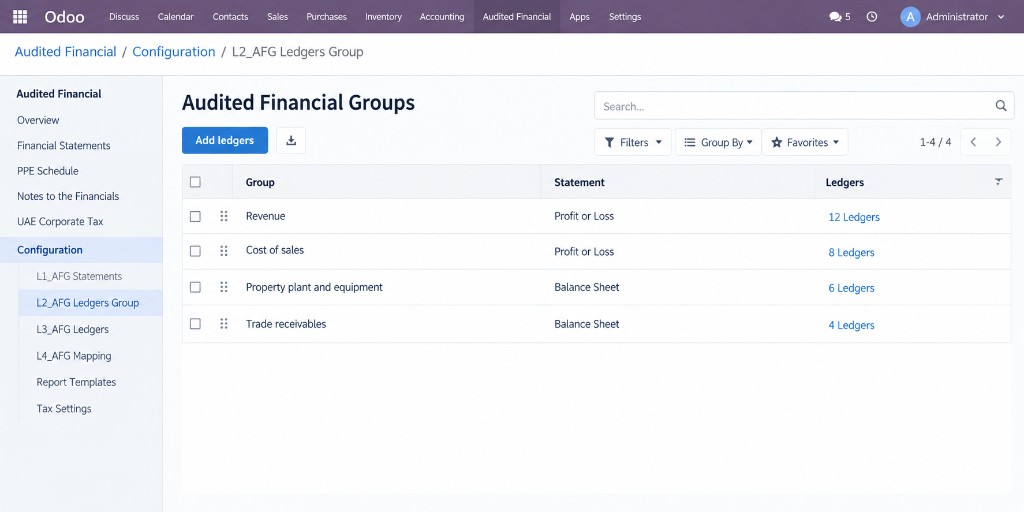The width and height of the screenshot is (1024, 512).
Task: Open the Favorites dropdown
Action: (x=805, y=142)
